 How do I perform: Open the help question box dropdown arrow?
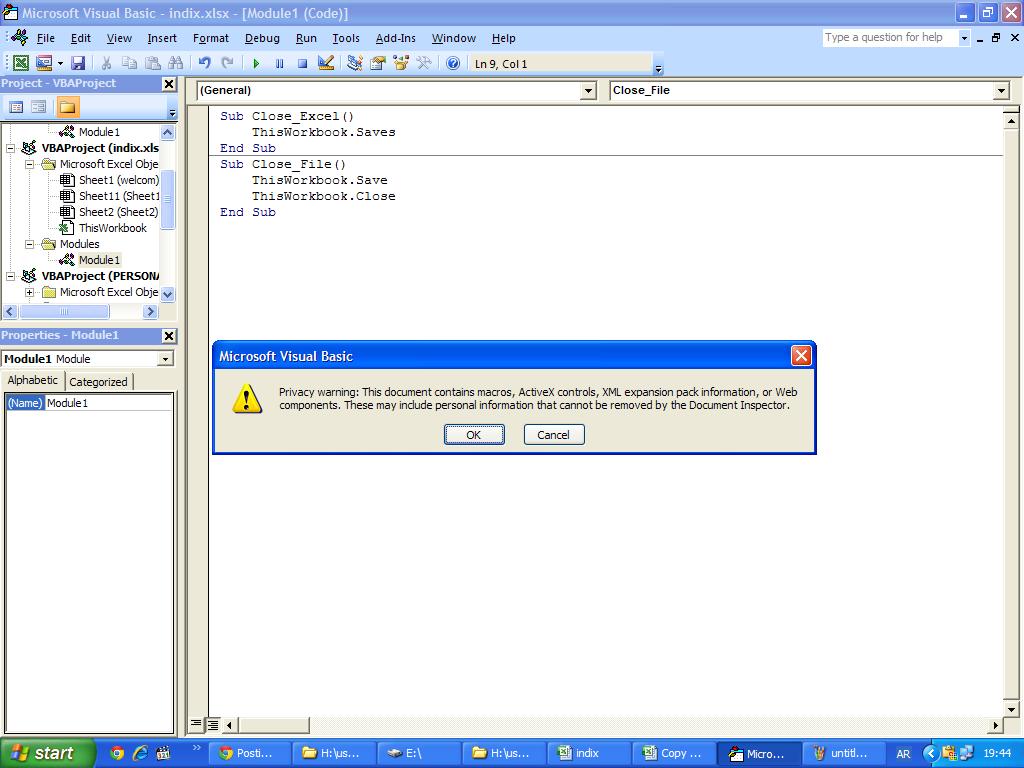(x=964, y=38)
